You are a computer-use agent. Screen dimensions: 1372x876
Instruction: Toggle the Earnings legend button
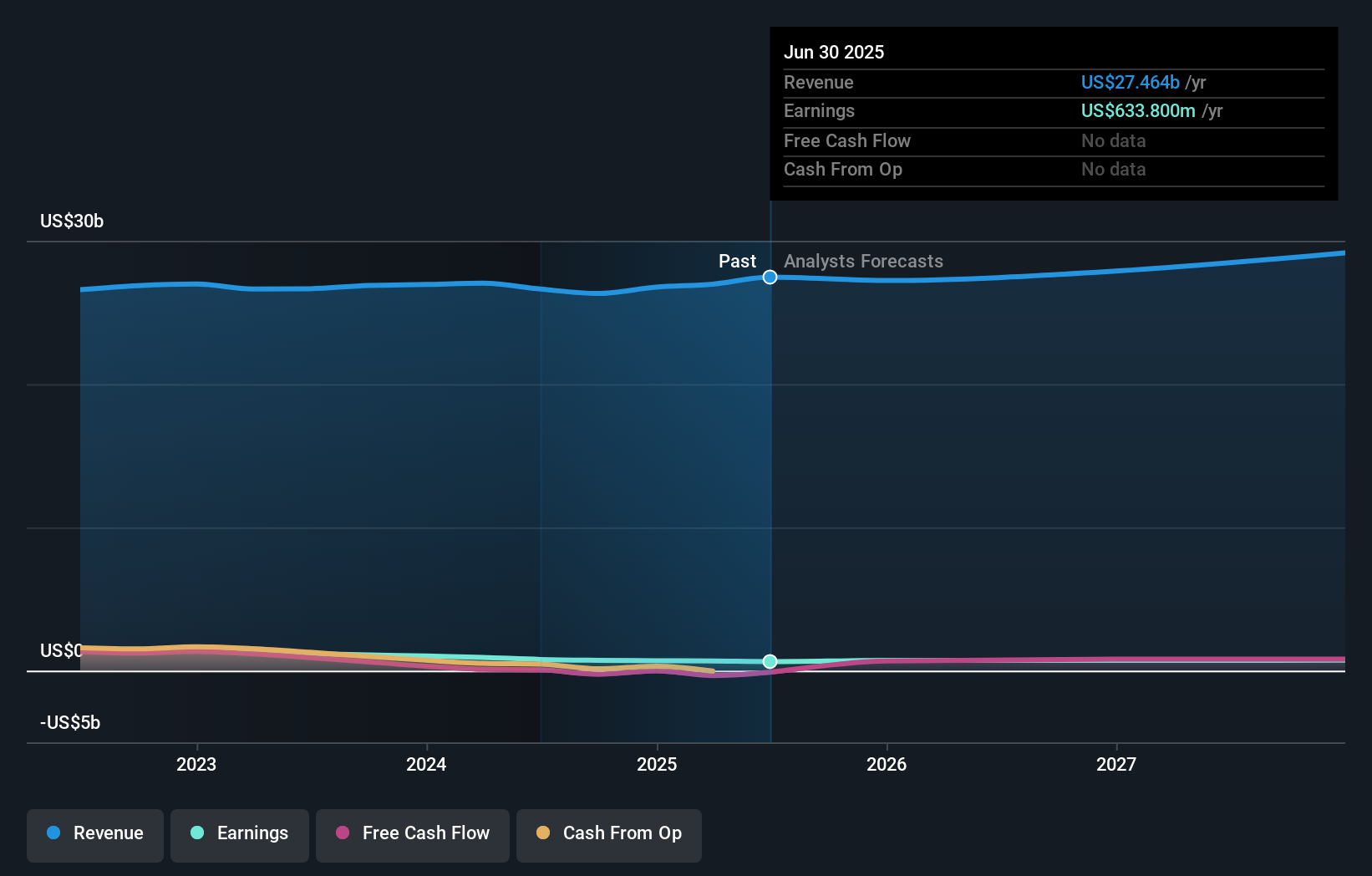(x=240, y=835)
